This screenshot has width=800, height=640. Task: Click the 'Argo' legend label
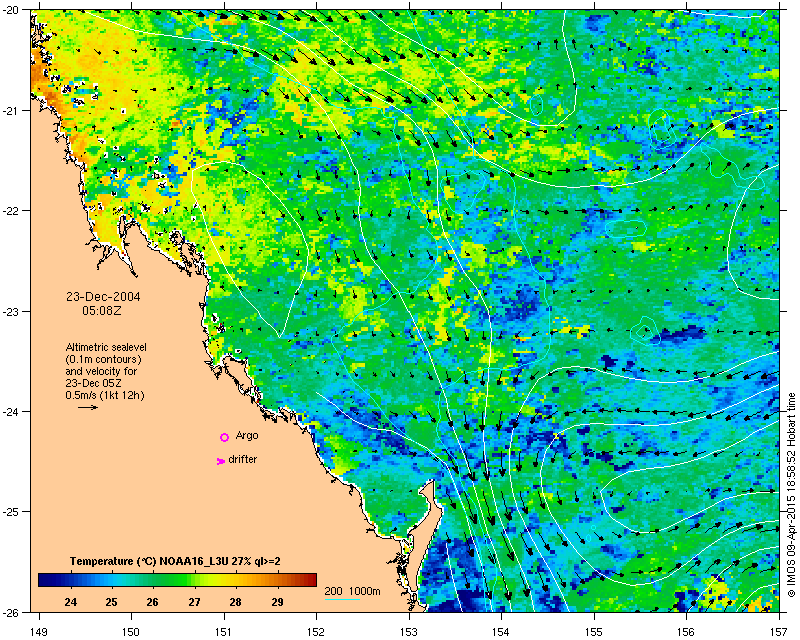[x=247, y=435]
